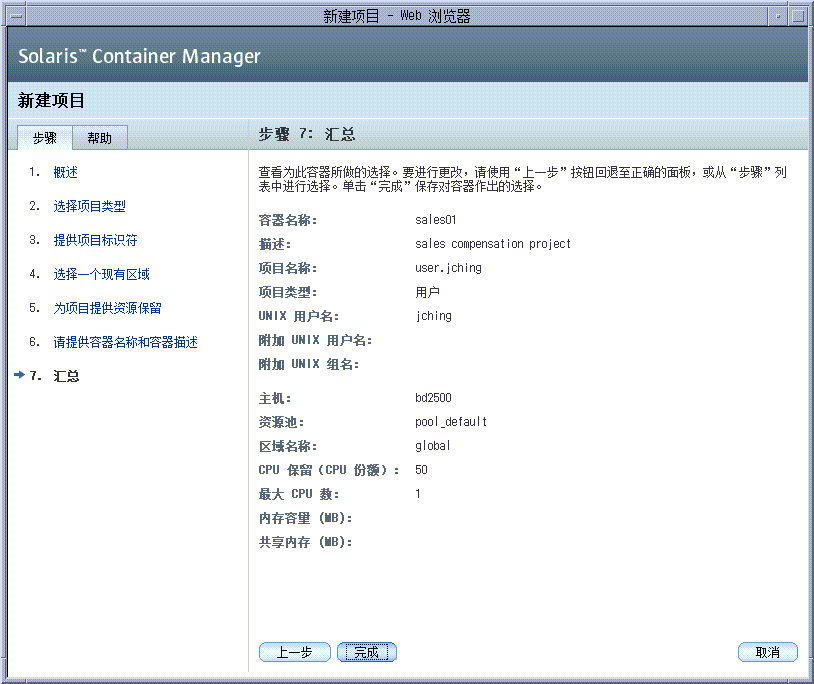Click the resource pool value pool_default

(x=451, y=422)
